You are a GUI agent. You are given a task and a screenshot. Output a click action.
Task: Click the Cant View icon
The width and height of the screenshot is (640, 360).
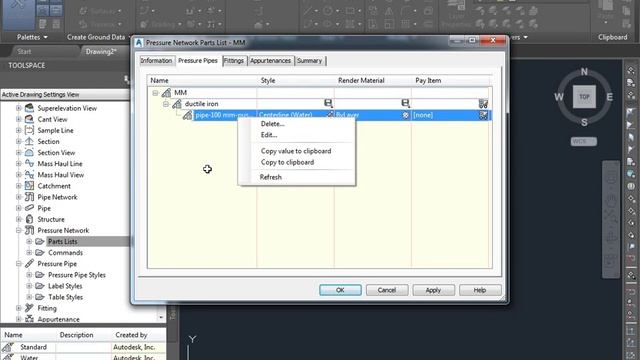[x=29, y=119]
